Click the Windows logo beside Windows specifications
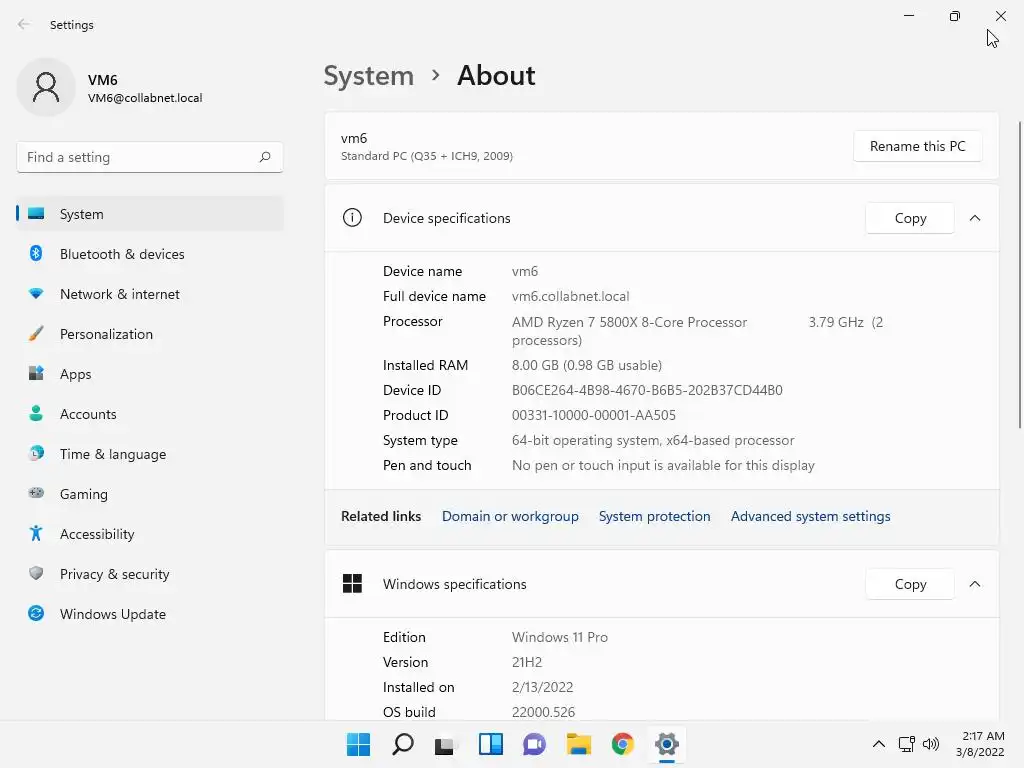Viewport: 1024px width, 768px height. pos(352,583)
